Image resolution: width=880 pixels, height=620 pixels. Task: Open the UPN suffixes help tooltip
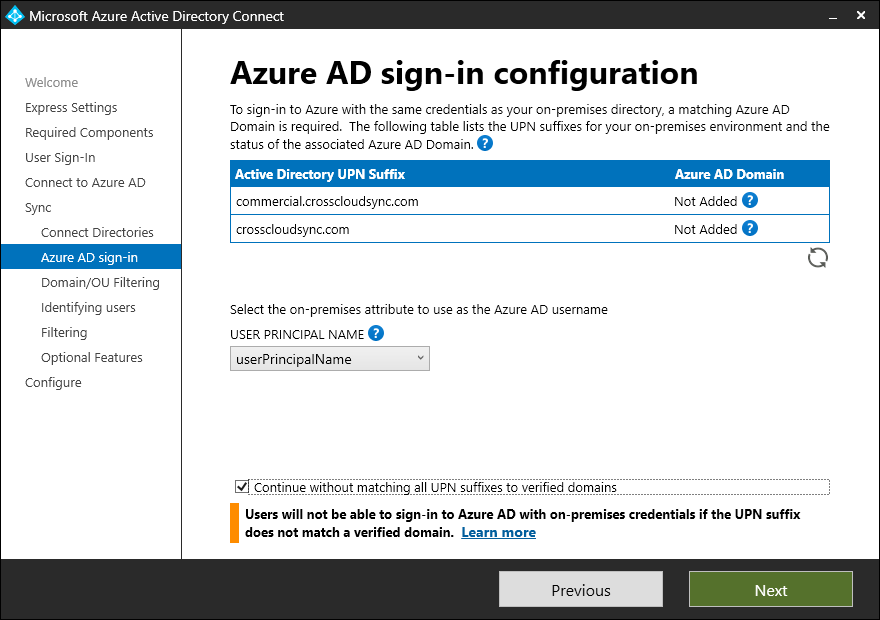485,143
